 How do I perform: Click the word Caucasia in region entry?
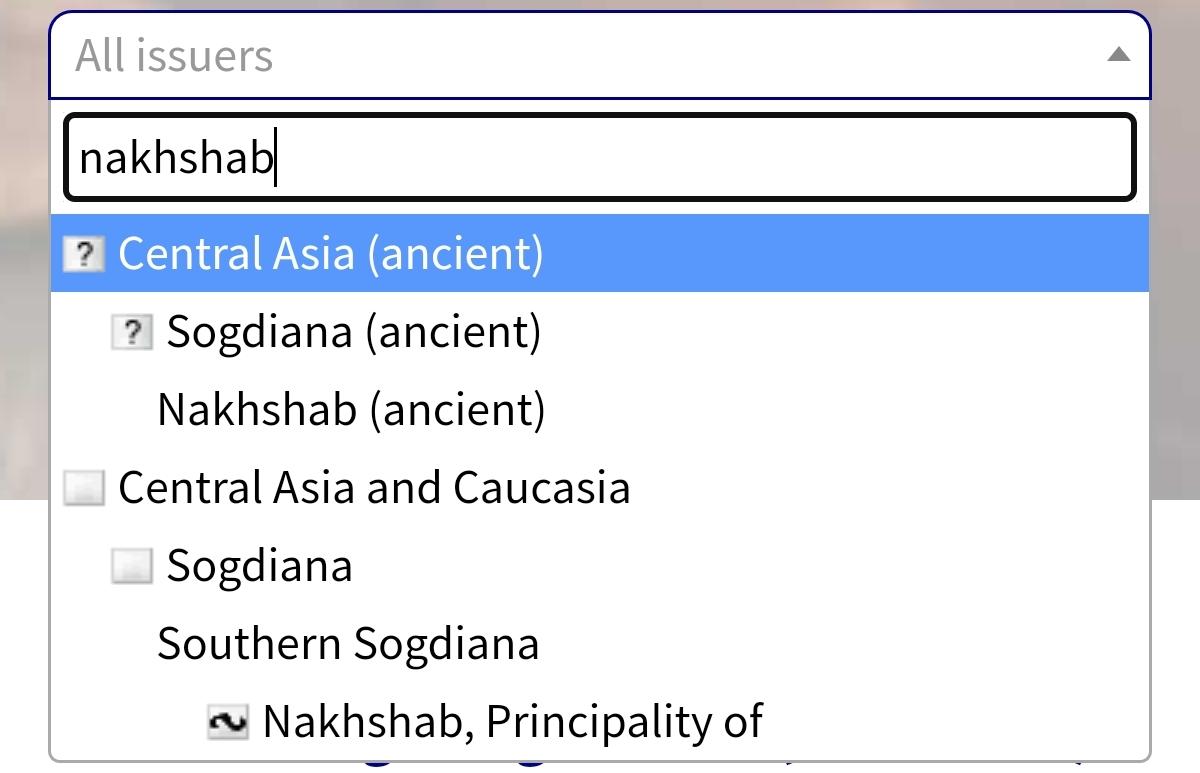coord(541,488)
